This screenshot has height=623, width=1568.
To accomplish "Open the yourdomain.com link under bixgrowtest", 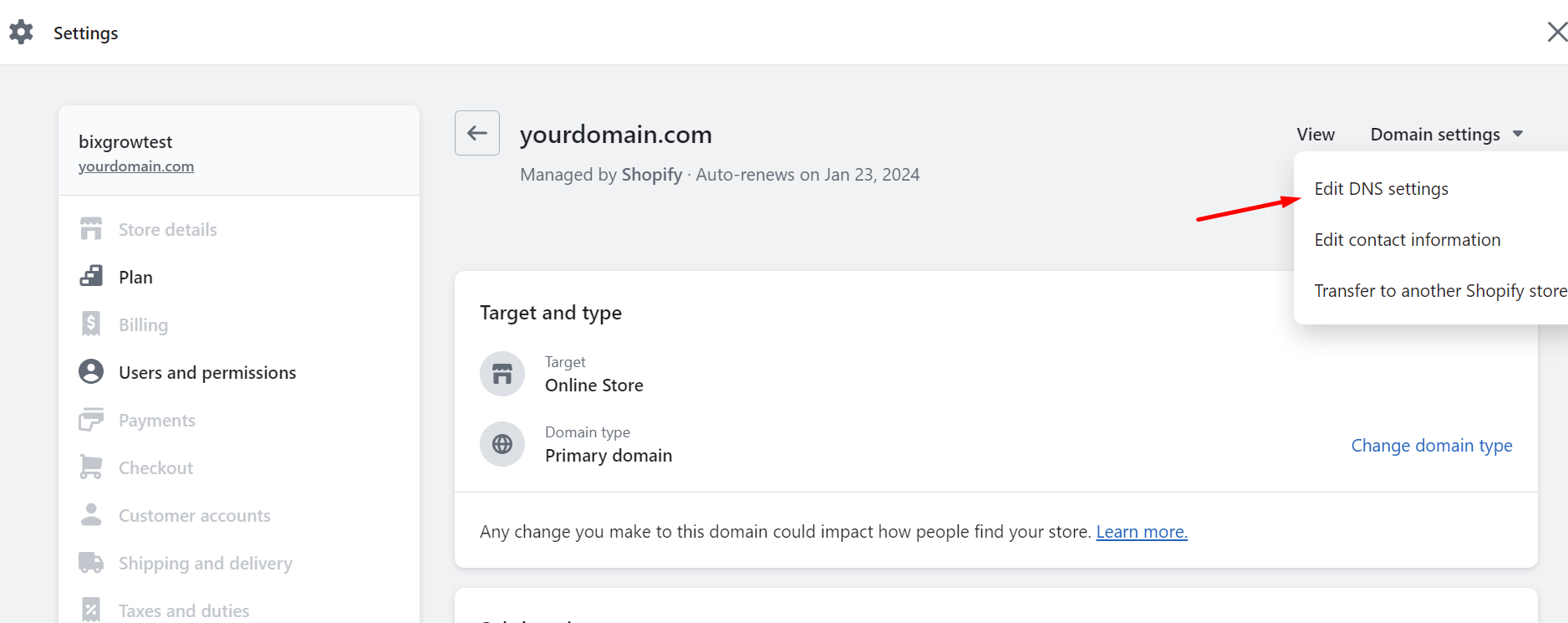I will point(136,166).
